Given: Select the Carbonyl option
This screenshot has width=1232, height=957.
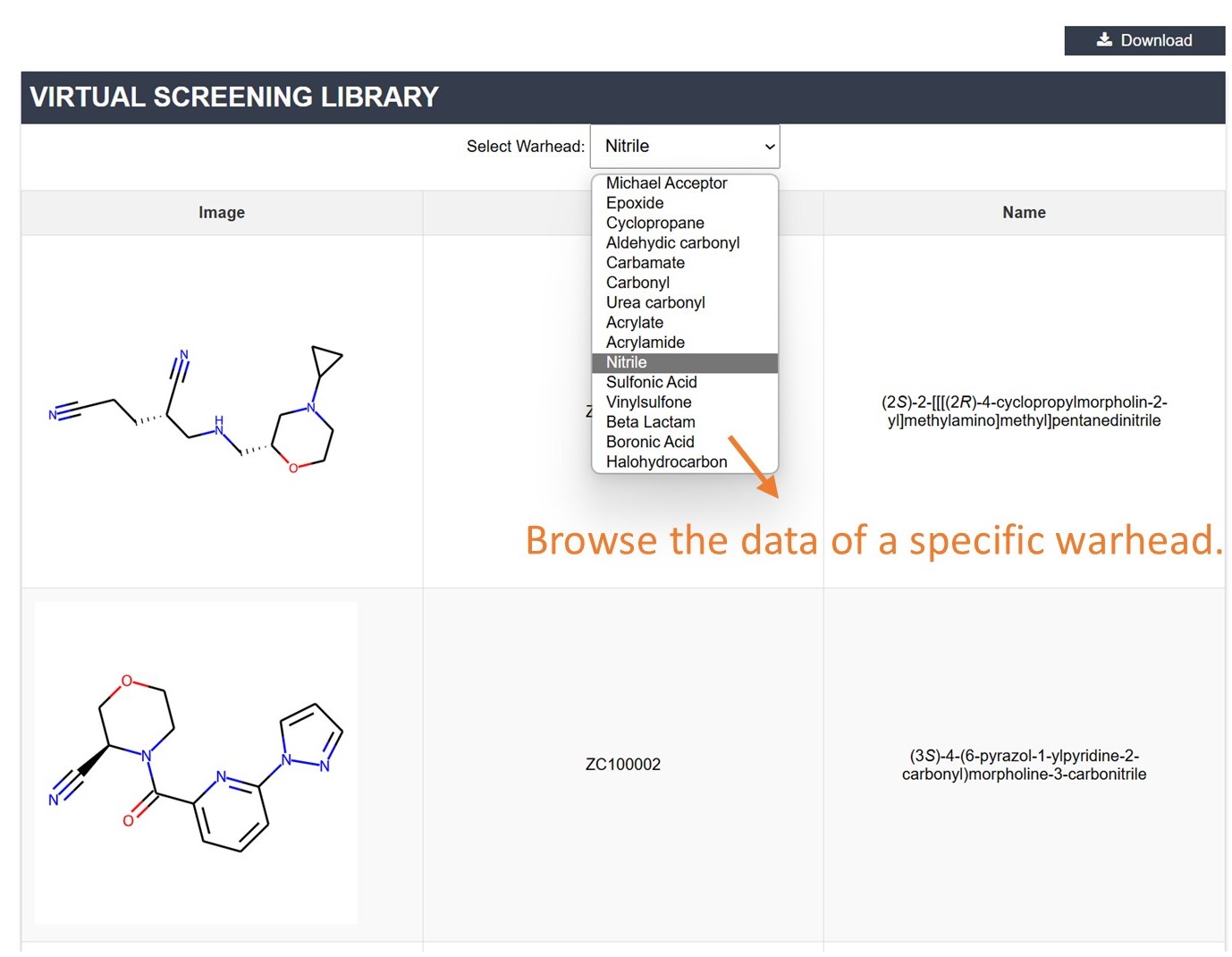Looking at the screenshot, I should click(637, 283).
